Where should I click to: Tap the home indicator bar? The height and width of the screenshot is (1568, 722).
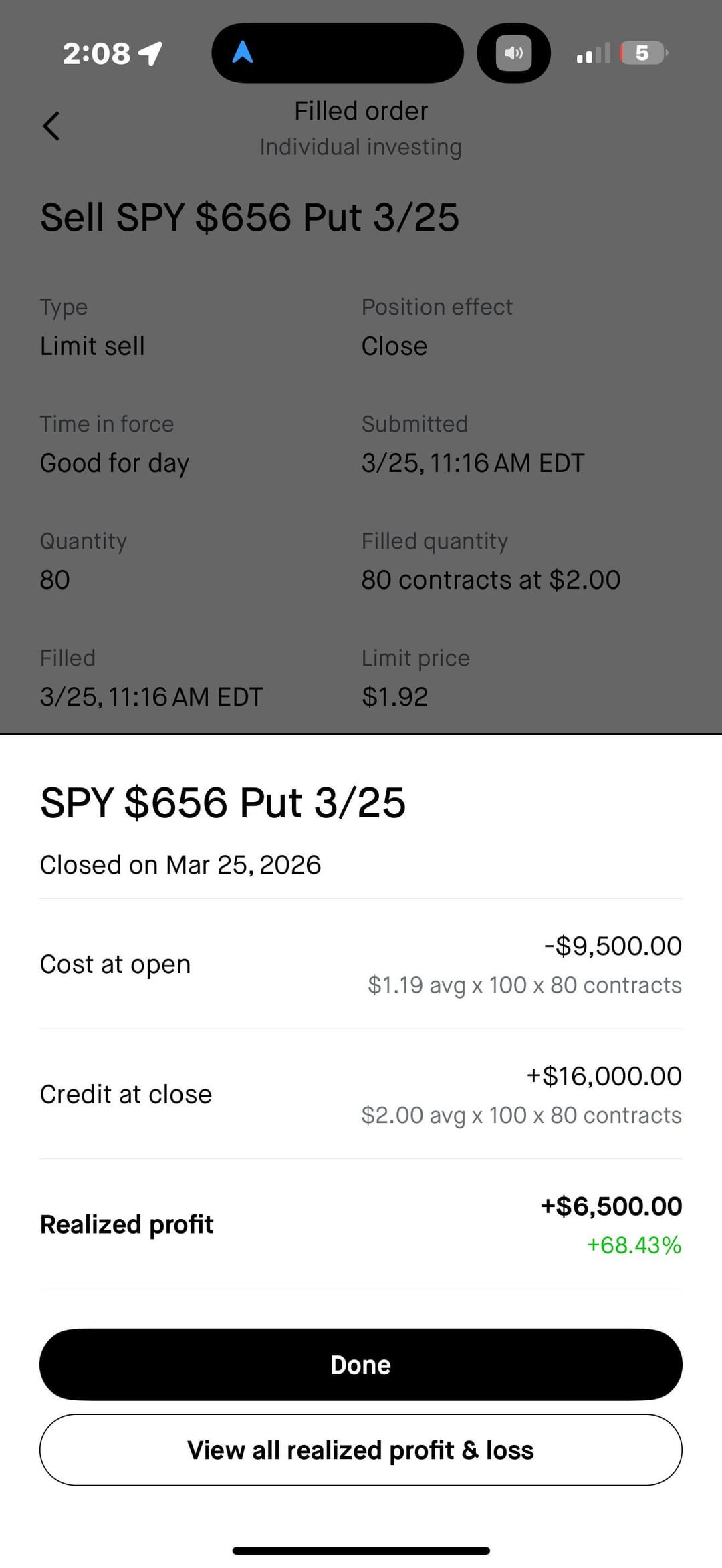click(x=361, y=1550)
